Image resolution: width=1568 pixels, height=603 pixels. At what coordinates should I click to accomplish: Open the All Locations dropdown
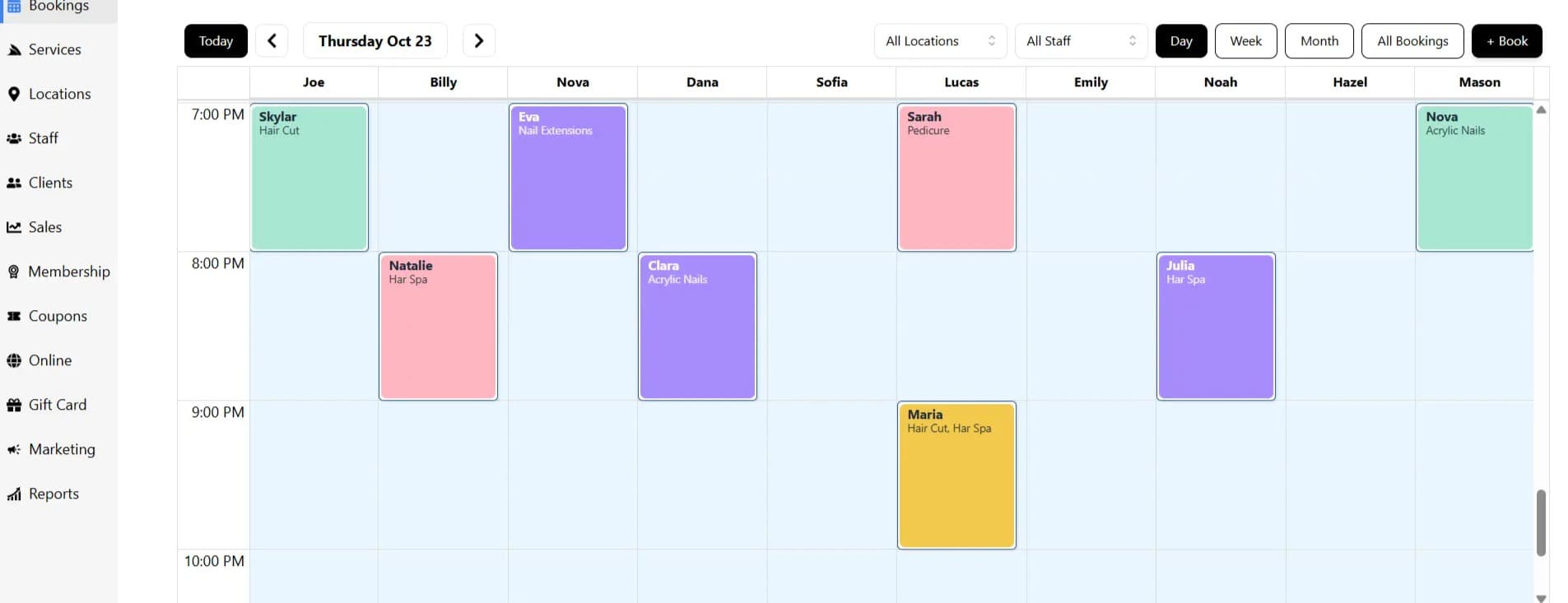[x=939, y=40]
